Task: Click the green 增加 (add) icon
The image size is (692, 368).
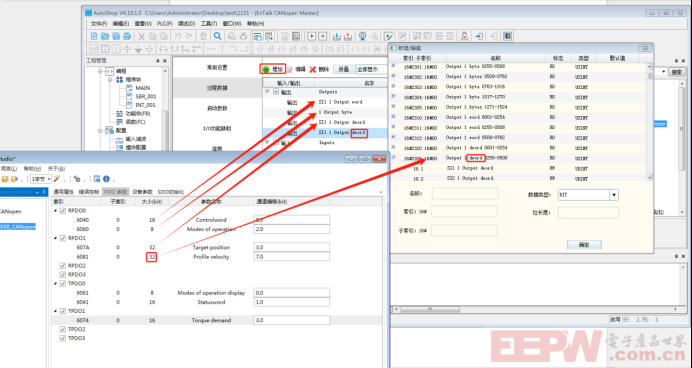Action: pyautogui.click(x=266, y=69)
